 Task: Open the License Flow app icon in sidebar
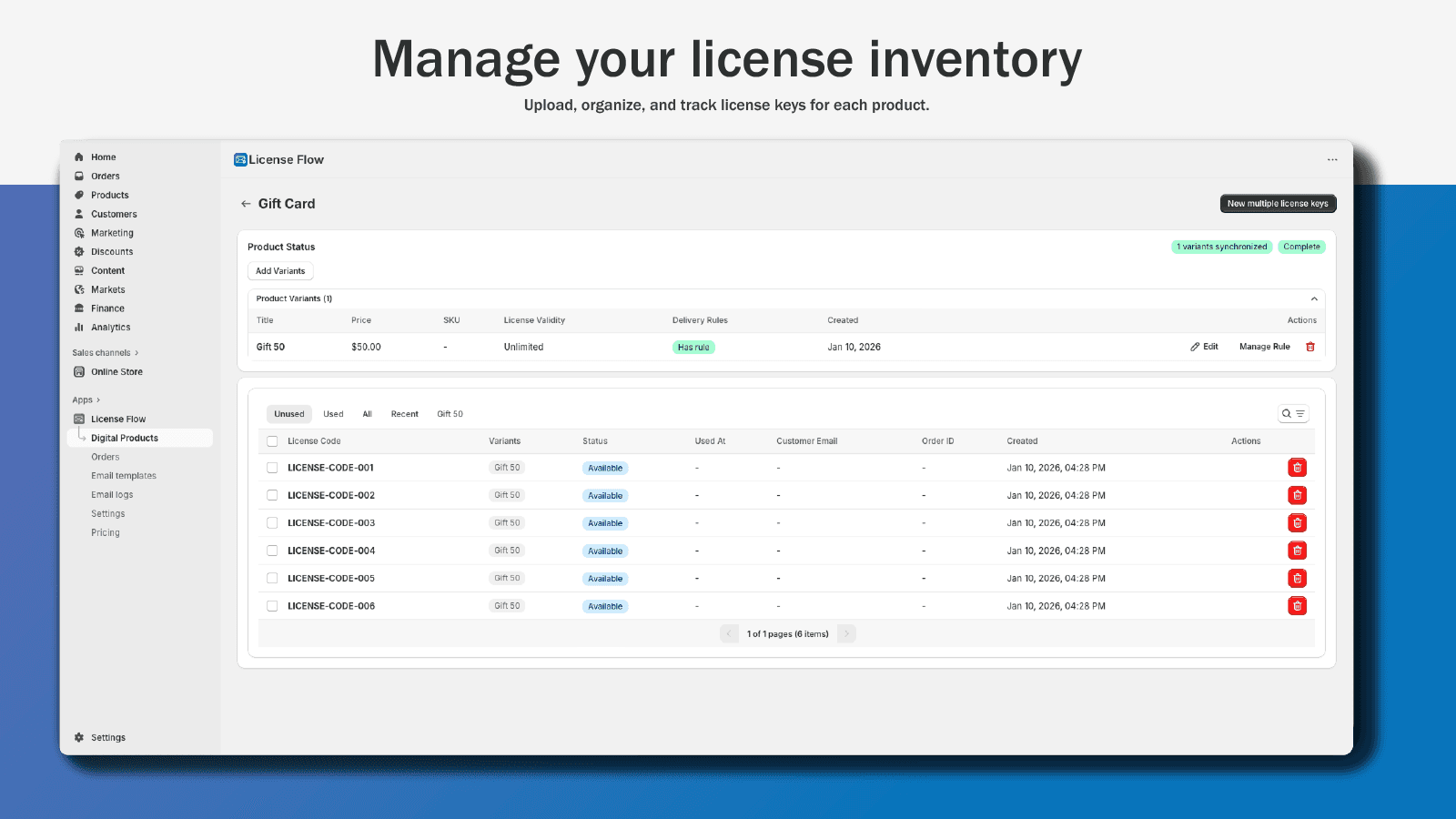[x=80, y=419]
